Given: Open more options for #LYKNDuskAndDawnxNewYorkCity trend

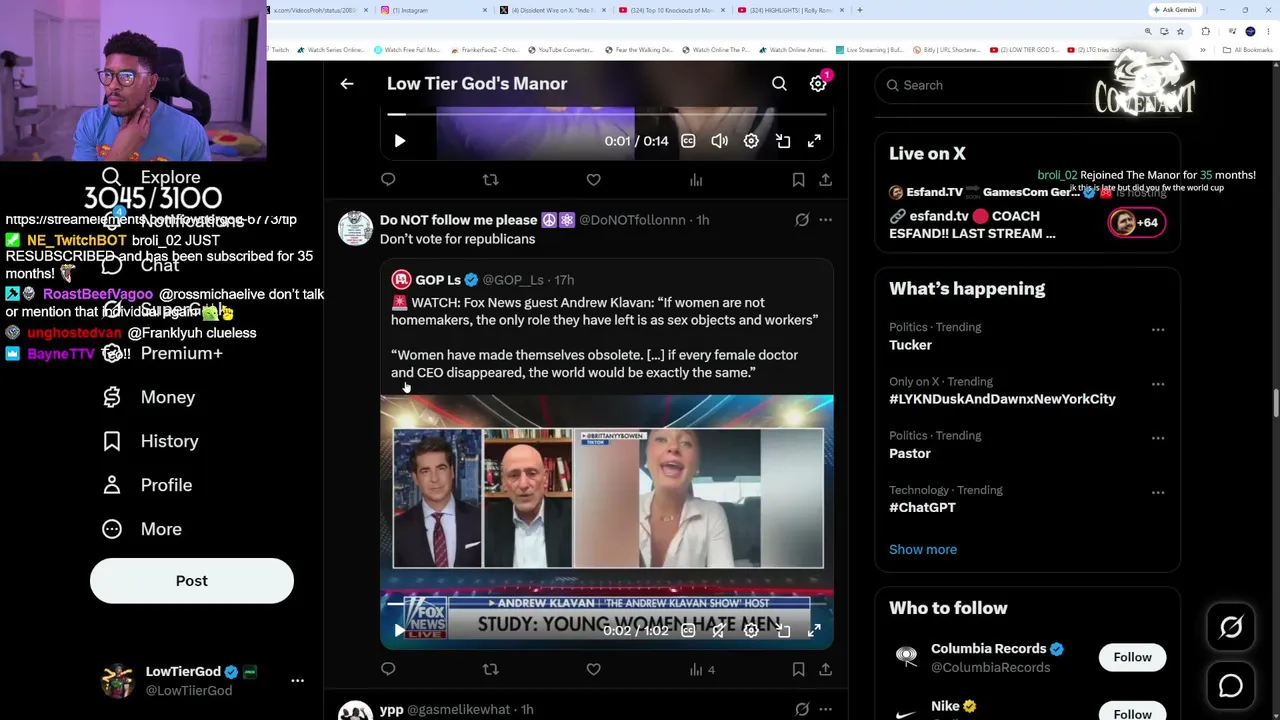Looking at the screenshot, I should 1158,384.
